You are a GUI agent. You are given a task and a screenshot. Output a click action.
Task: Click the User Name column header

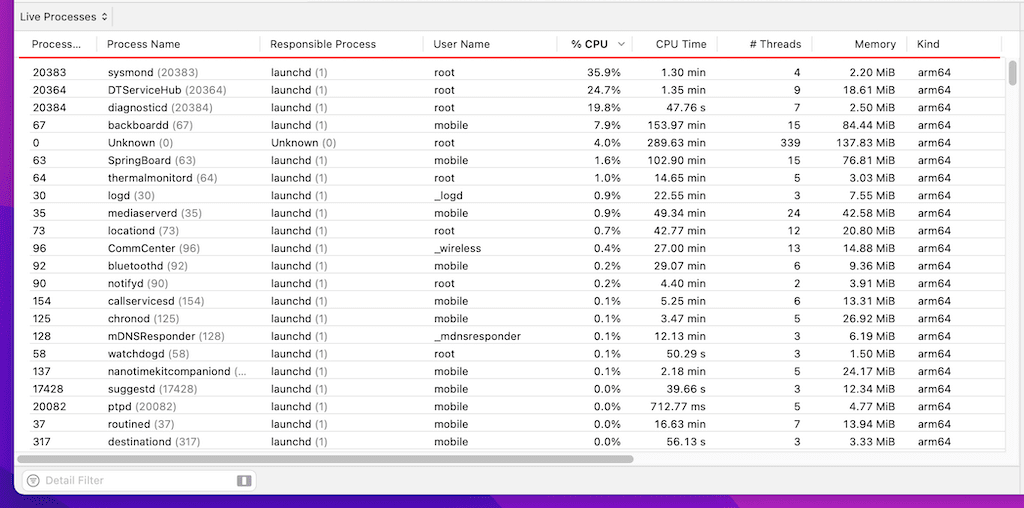[462, 44]
